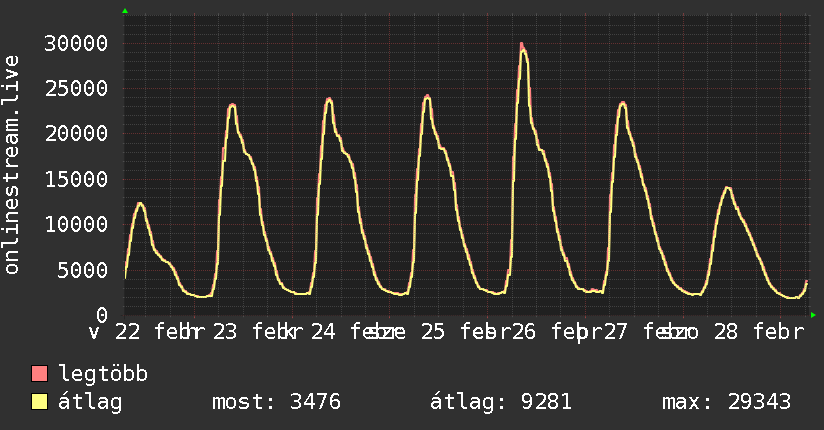
Task: Click the 20000 y-axis label
Action: 76,134
